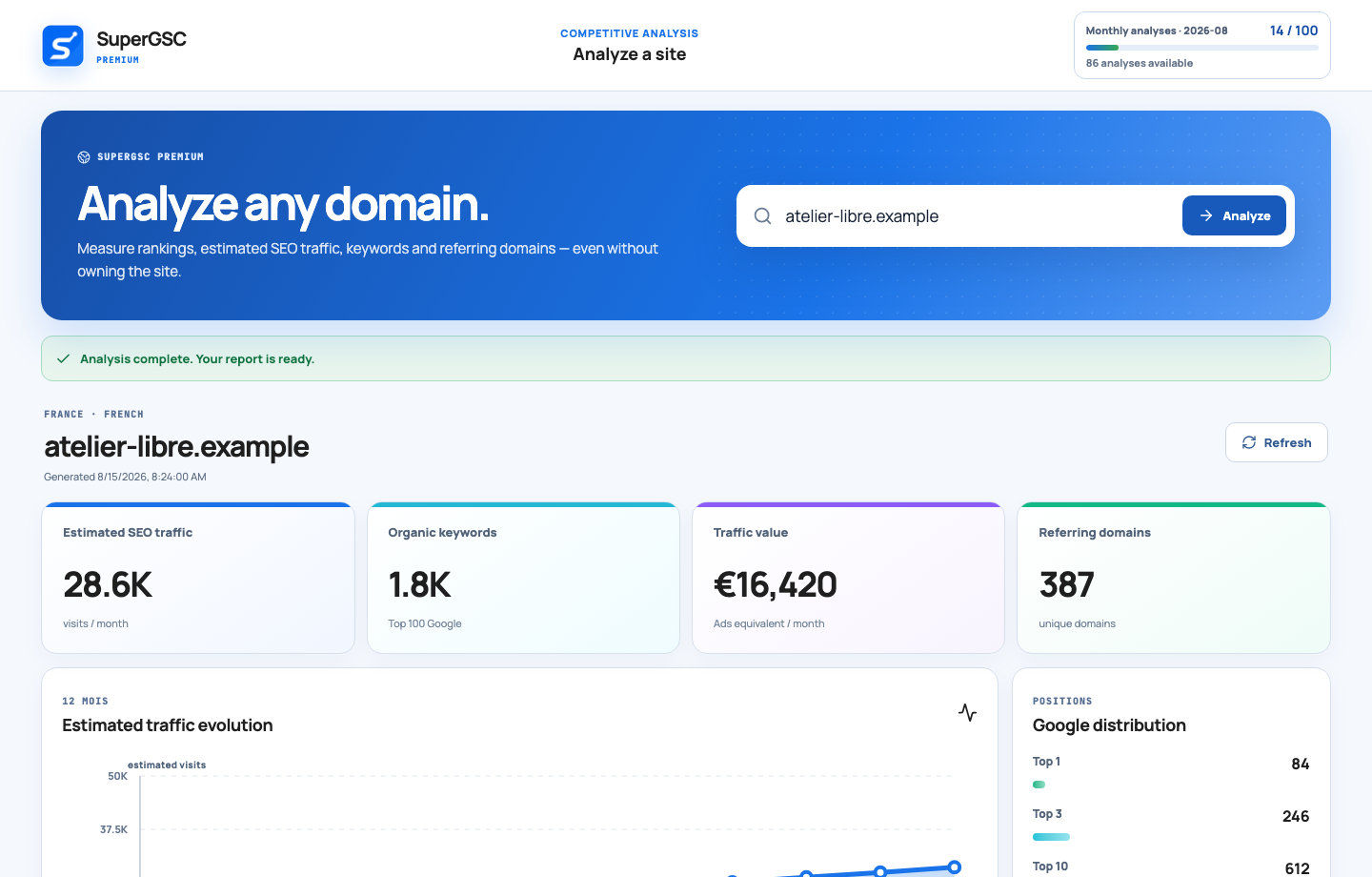Click the 'COMPETITIVE ANALYSIS' label
This screenshot has width=1372, height=877.
point(630,33)
